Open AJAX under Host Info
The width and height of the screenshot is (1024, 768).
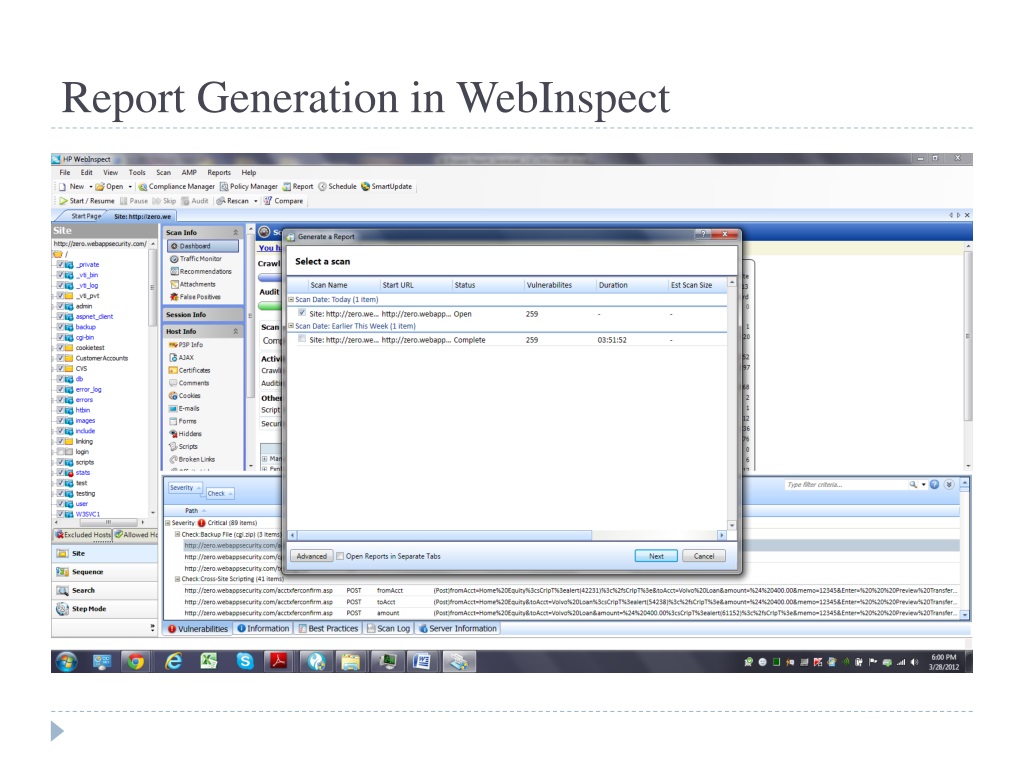coord(182,358)
